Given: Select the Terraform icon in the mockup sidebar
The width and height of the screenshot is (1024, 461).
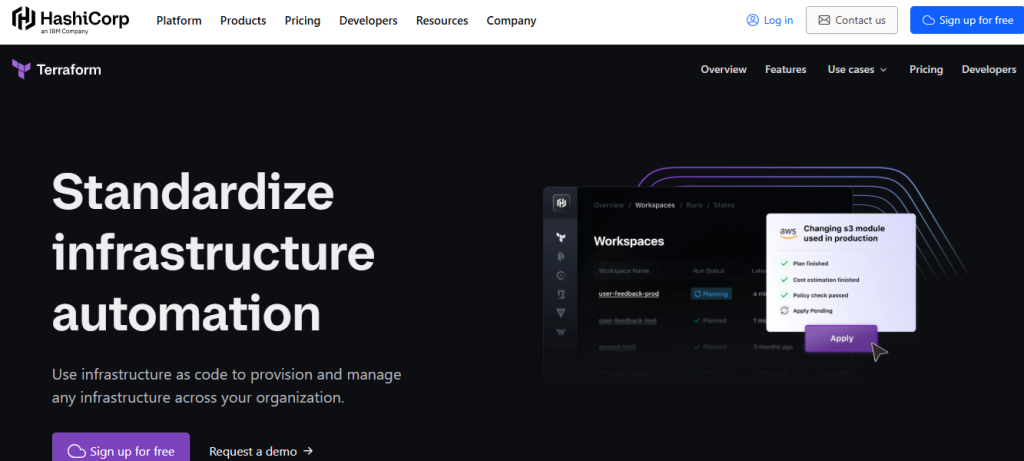Looking at the screenshot, I should [560, 237].
